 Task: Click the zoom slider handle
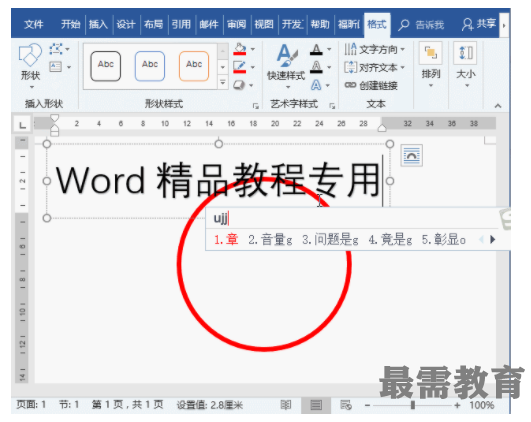pyautogui.click(x=412, y=405)
